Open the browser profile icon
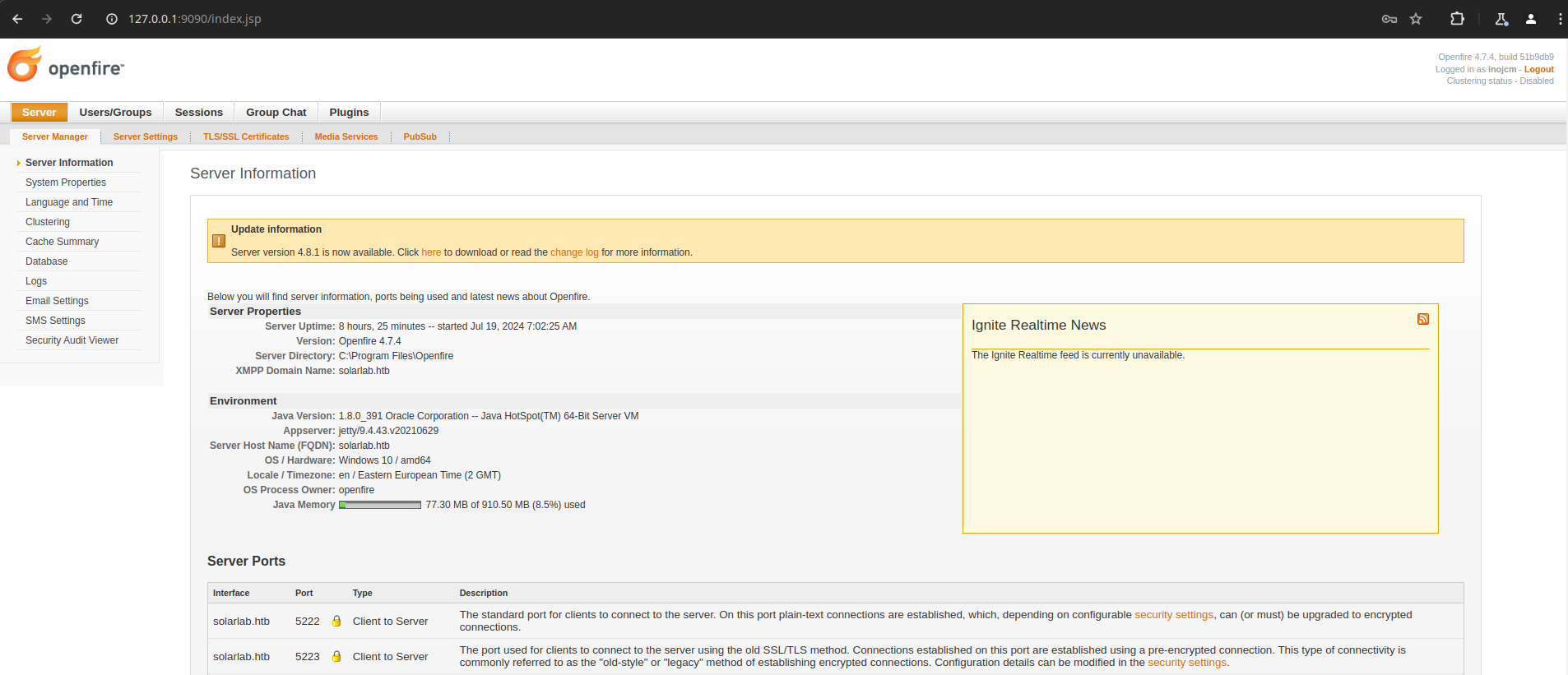This screenshot has height=675, width=1568. [1531, 19]
